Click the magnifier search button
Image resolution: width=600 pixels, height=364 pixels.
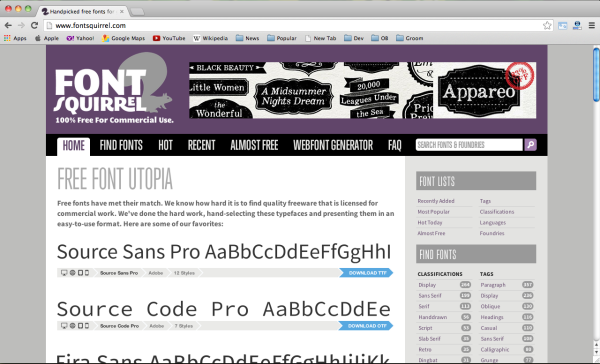point(530,145)
